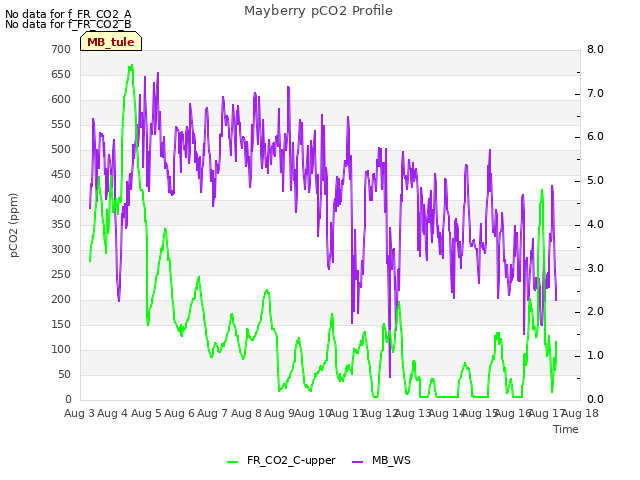Select the FR_CO2_C-upper legend text
The width and height of the screenshot is (640, 480).
pyautogui.click(x=291, y=460)
